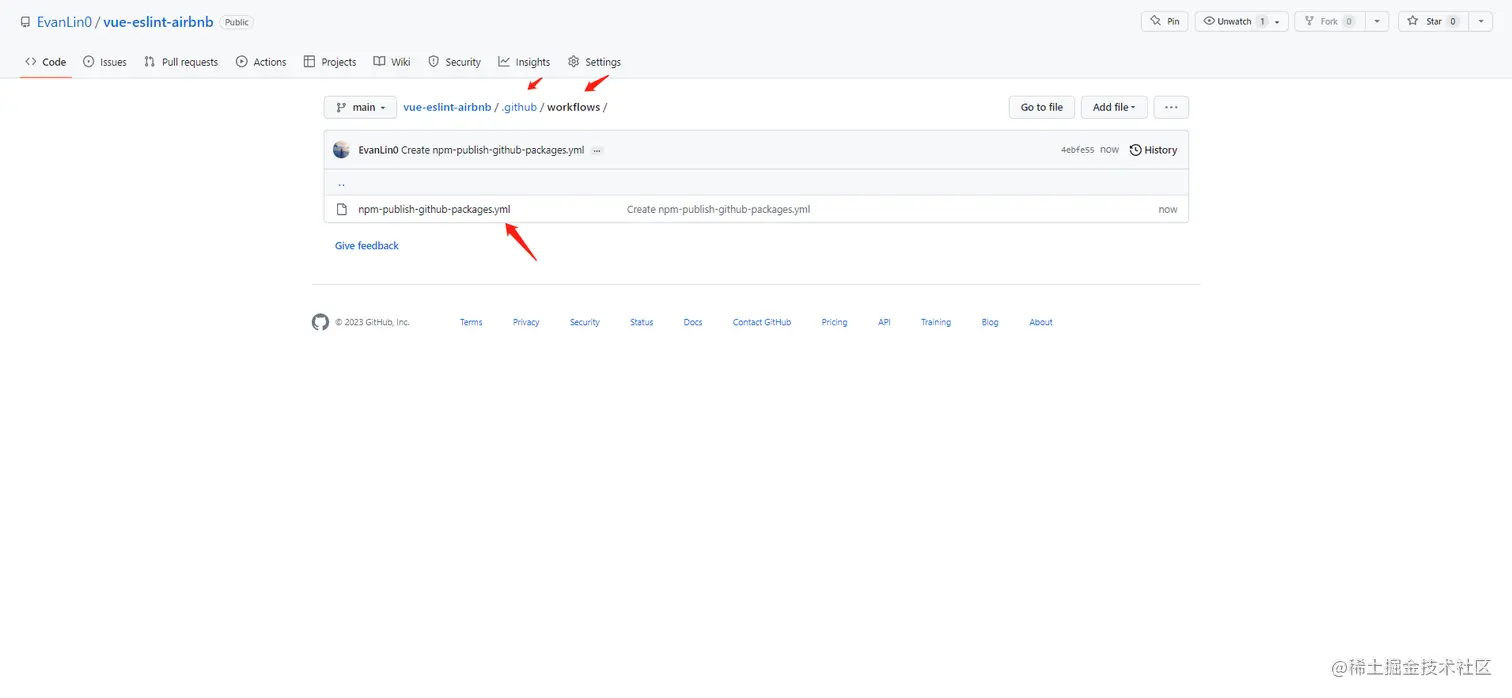Click the Public visibility badge

(x=237, y=22)
